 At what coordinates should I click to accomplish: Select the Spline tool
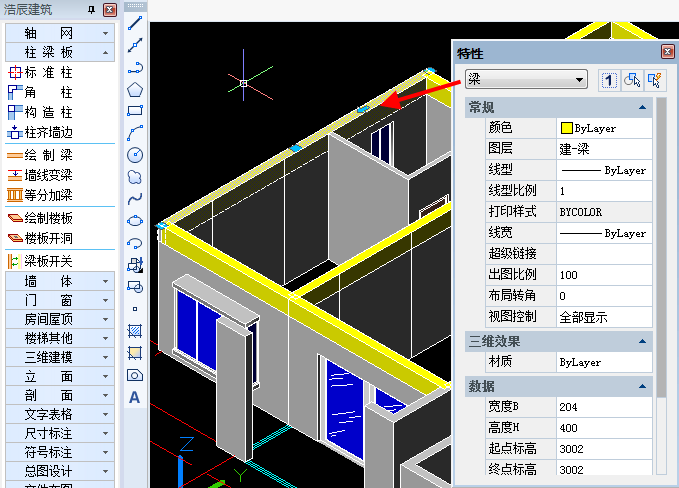coord(135,199)
